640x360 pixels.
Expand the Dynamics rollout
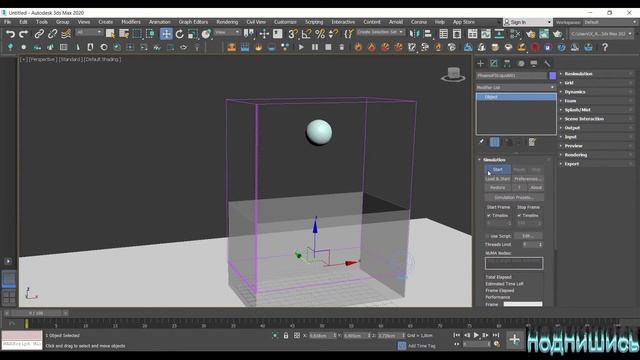click(596, 92)
